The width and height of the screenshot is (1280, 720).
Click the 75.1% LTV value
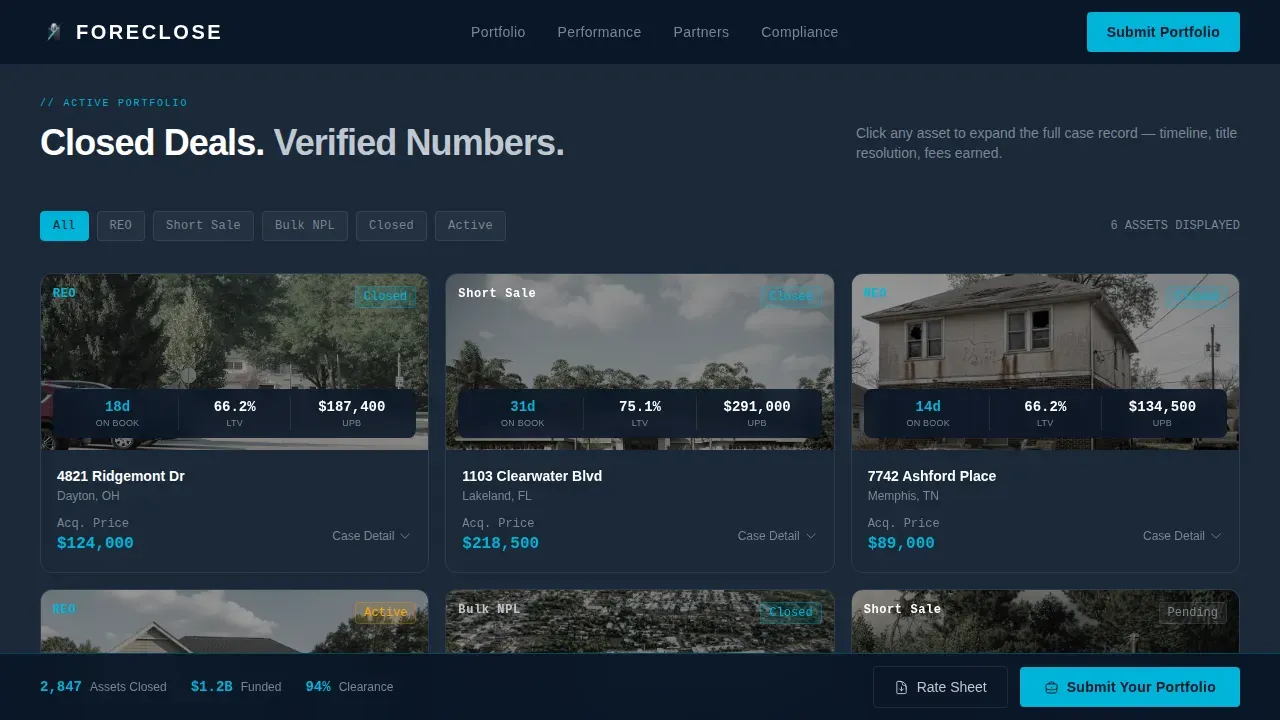click(640, 406)
